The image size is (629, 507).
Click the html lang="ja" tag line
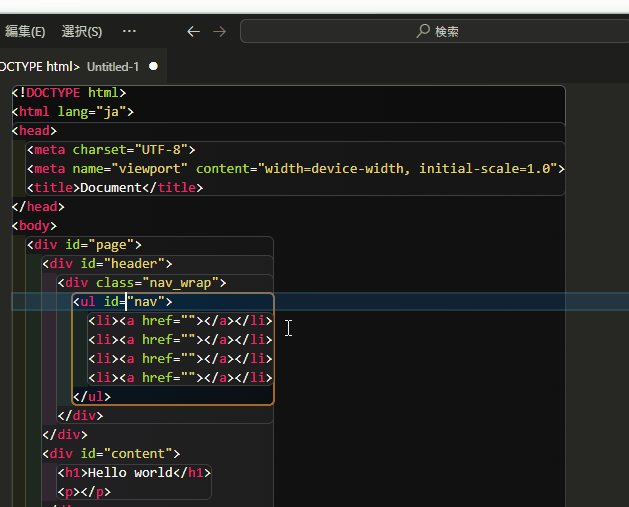coord(75,112)
